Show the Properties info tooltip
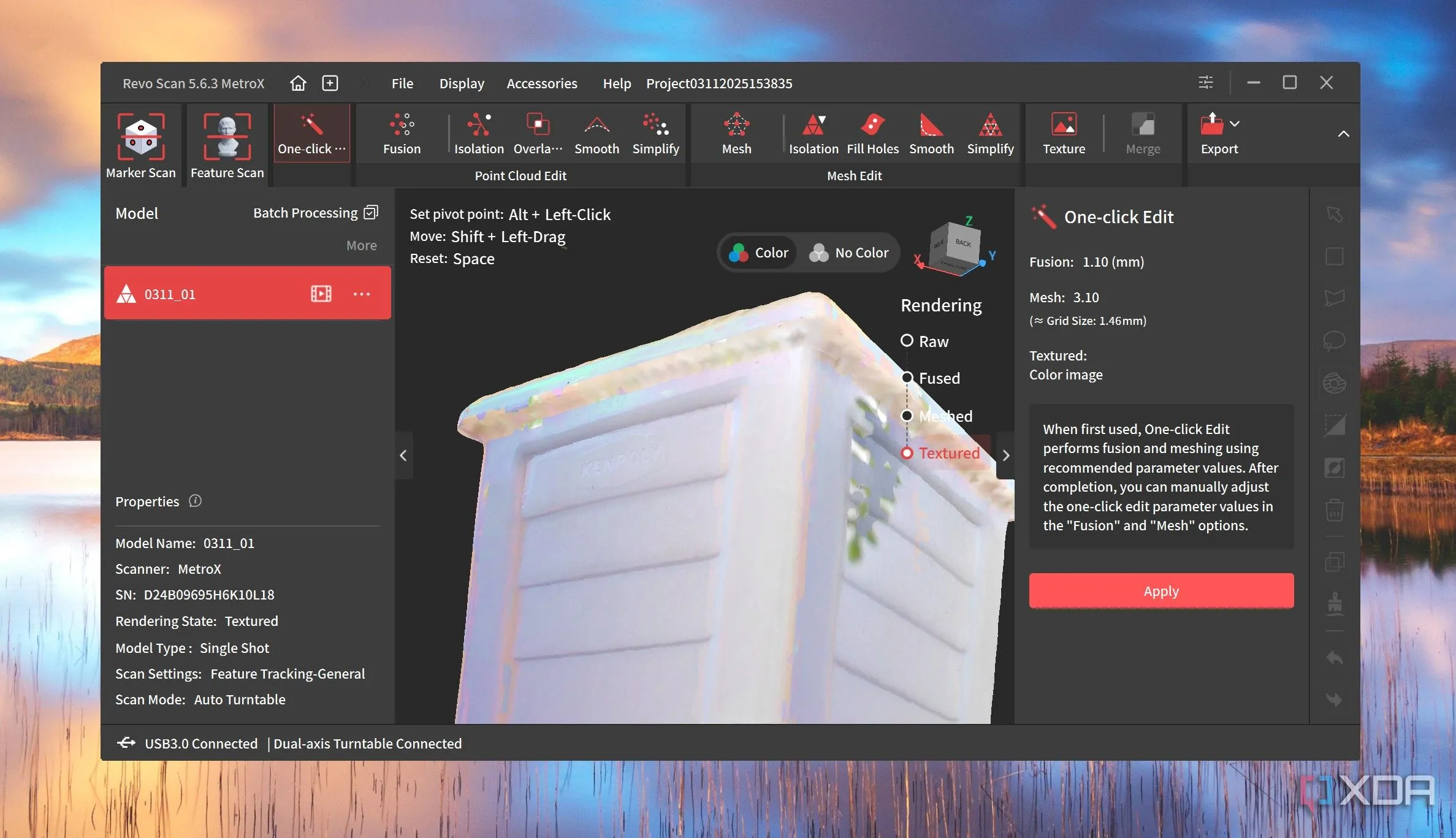This screenshot has height=838, width=1456. 195,501
